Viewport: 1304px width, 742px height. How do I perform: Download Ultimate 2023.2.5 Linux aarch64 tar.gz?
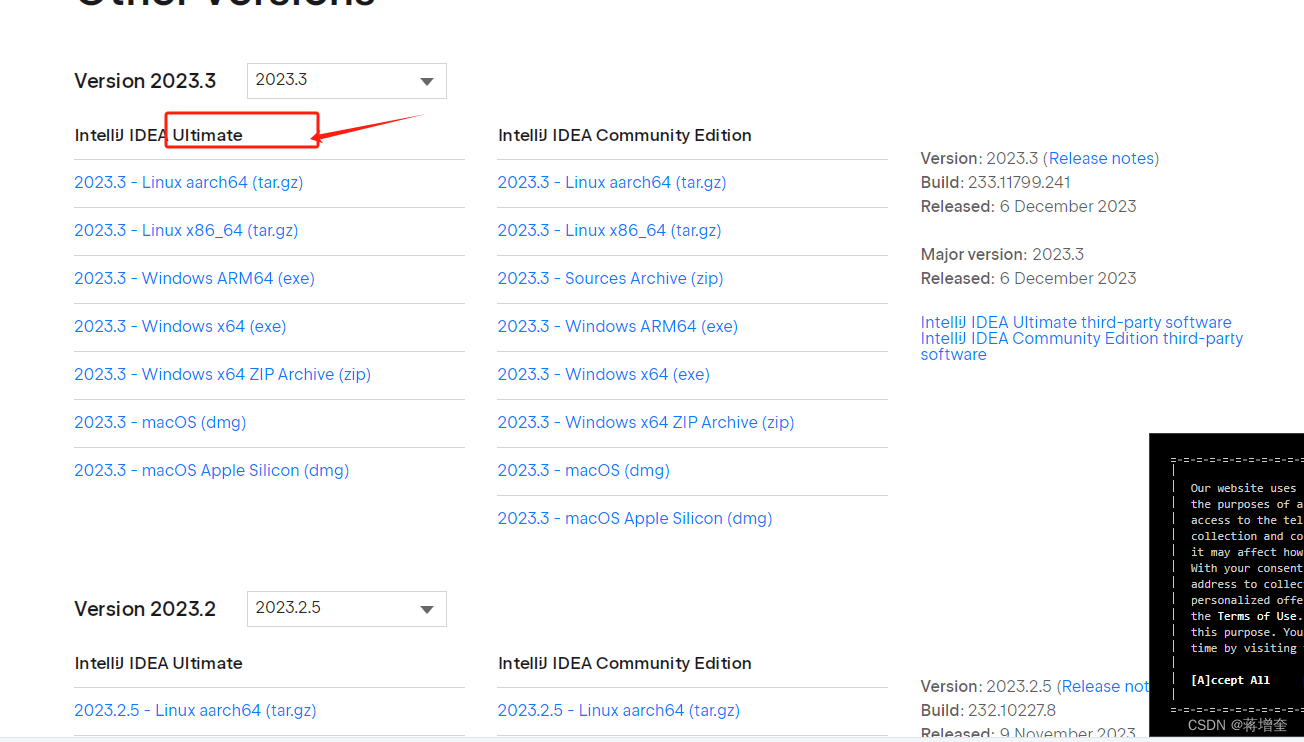tap(195, 710)
